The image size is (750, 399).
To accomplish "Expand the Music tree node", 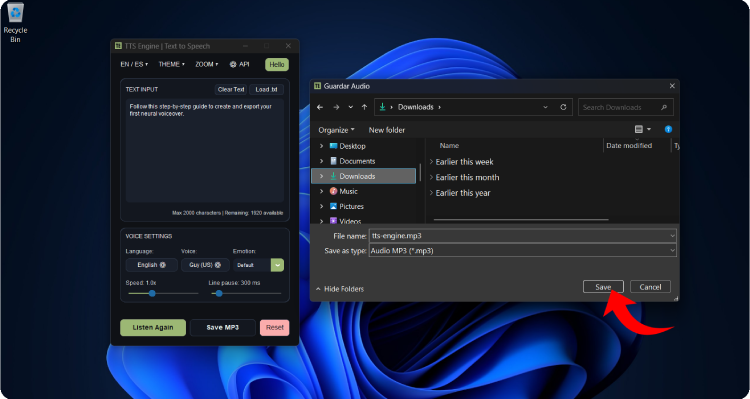I will pyautogui.click(x=321, y=191).
